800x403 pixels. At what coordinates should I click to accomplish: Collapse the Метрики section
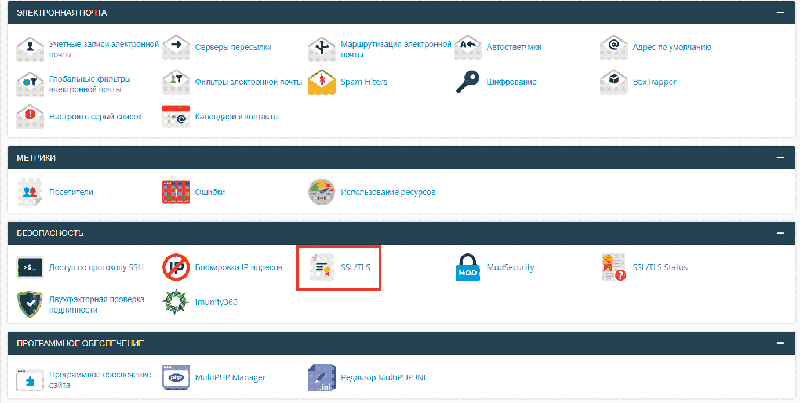[780, 158]
